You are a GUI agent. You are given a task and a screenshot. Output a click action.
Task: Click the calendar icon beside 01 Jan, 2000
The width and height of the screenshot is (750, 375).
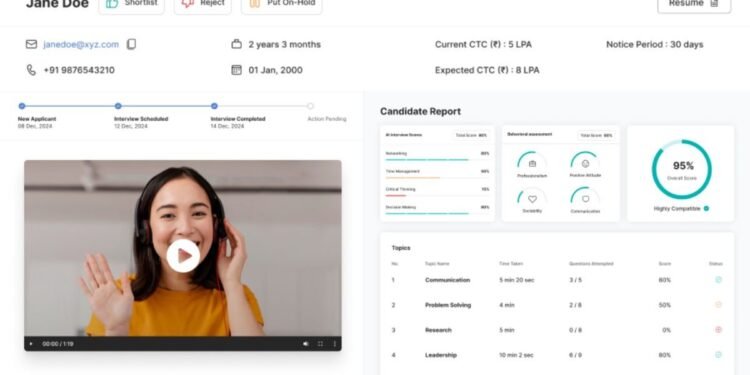[x=236, y=70]
